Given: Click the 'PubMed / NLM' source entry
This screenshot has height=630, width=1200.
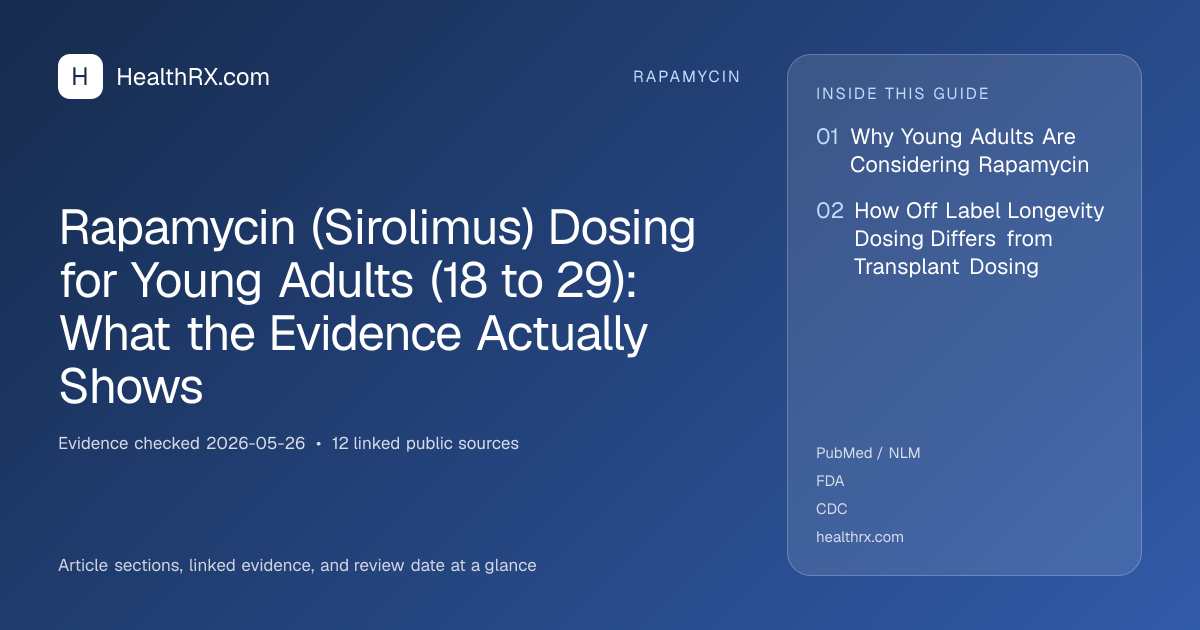Looking at the screenshot, I should click(x=868, y=453).
